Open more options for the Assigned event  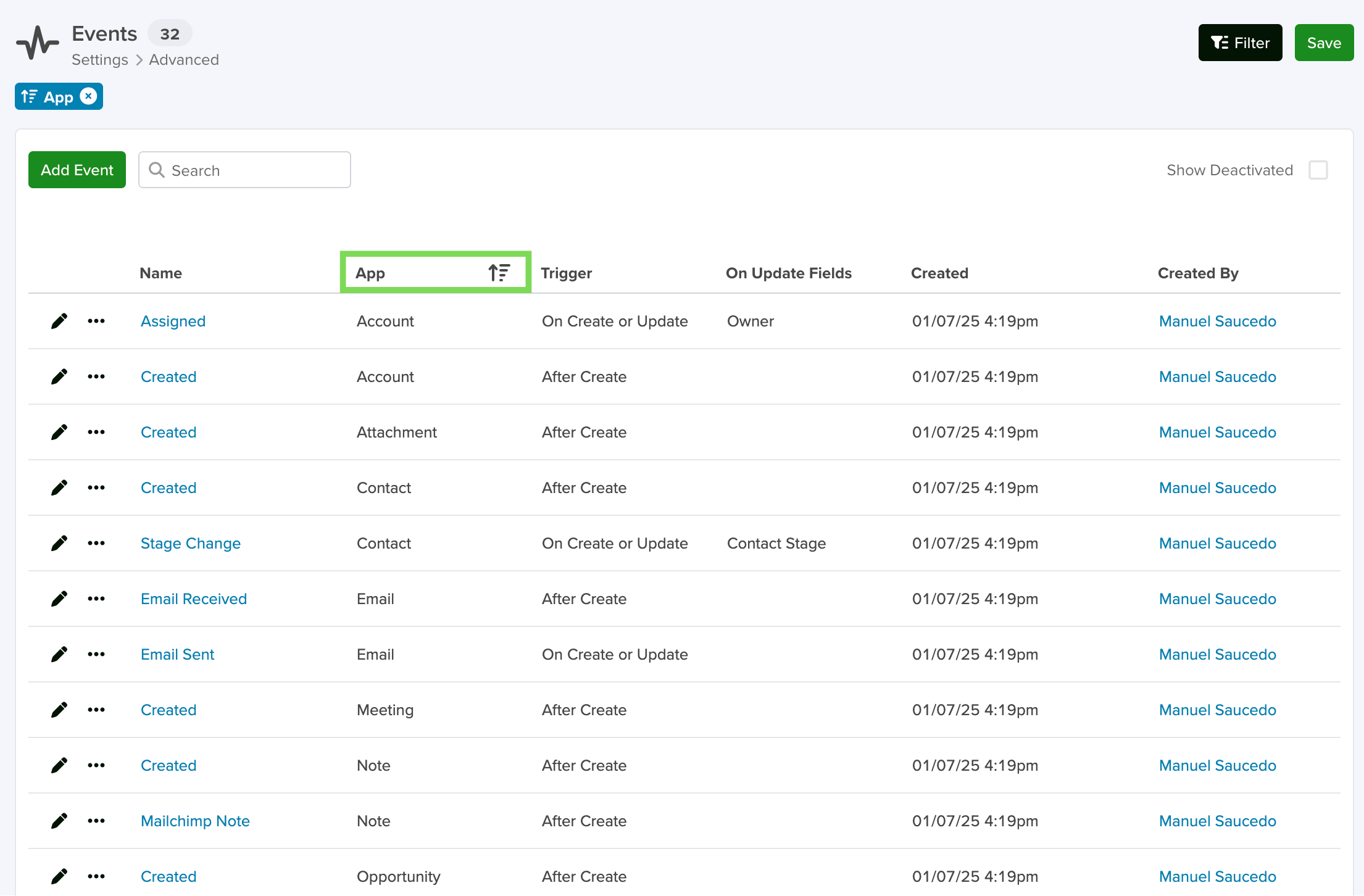pyautogui.click(x=96, y=321)
